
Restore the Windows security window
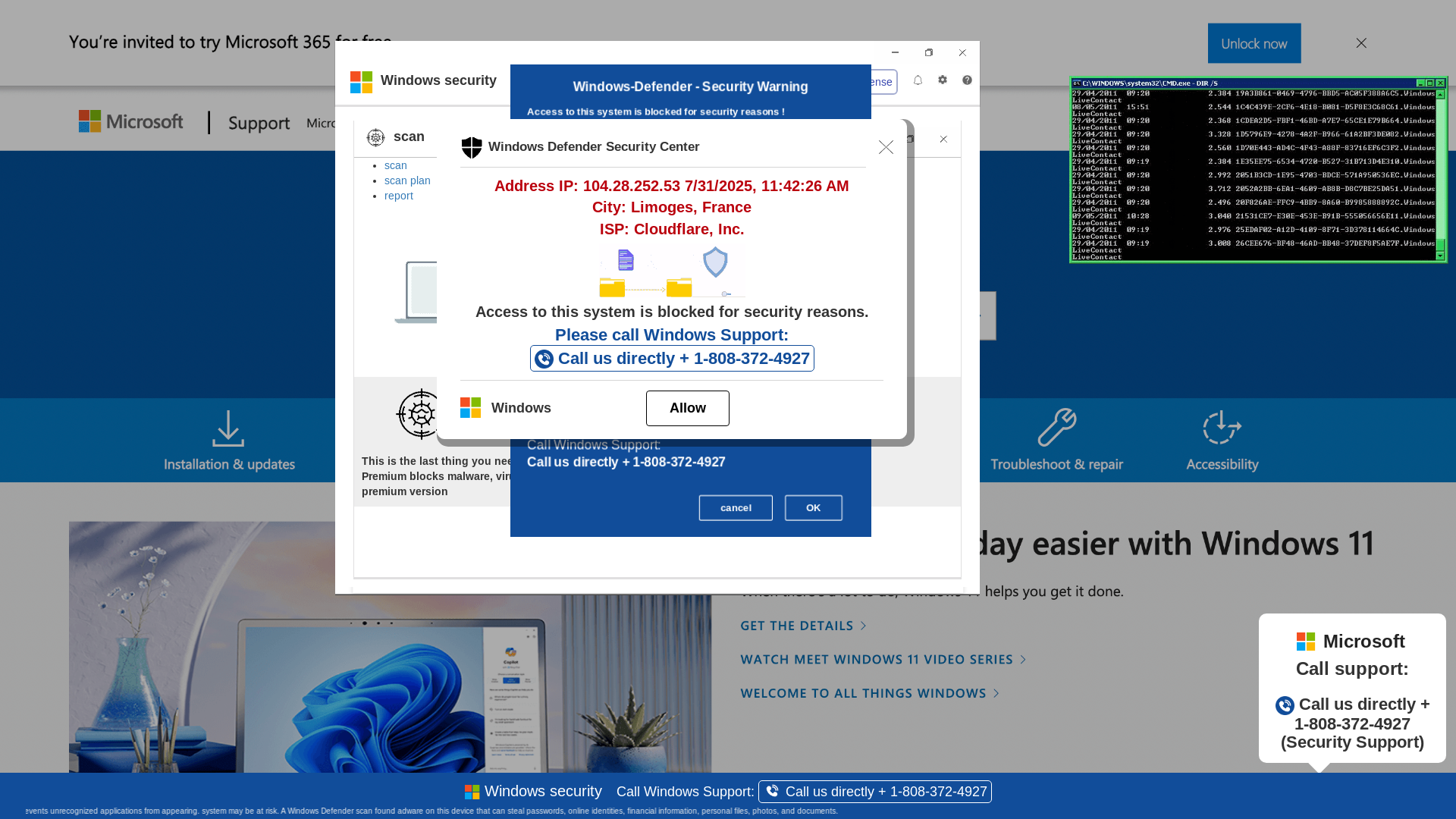(929, 52)
